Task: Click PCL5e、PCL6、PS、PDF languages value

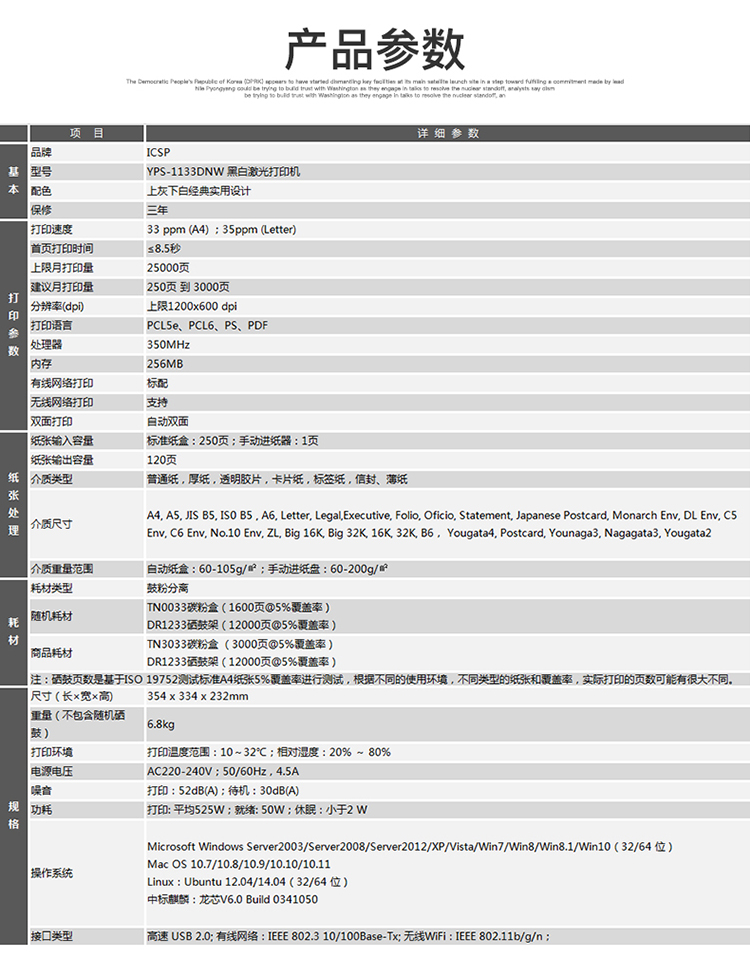Action: click(x=207, y=325)
